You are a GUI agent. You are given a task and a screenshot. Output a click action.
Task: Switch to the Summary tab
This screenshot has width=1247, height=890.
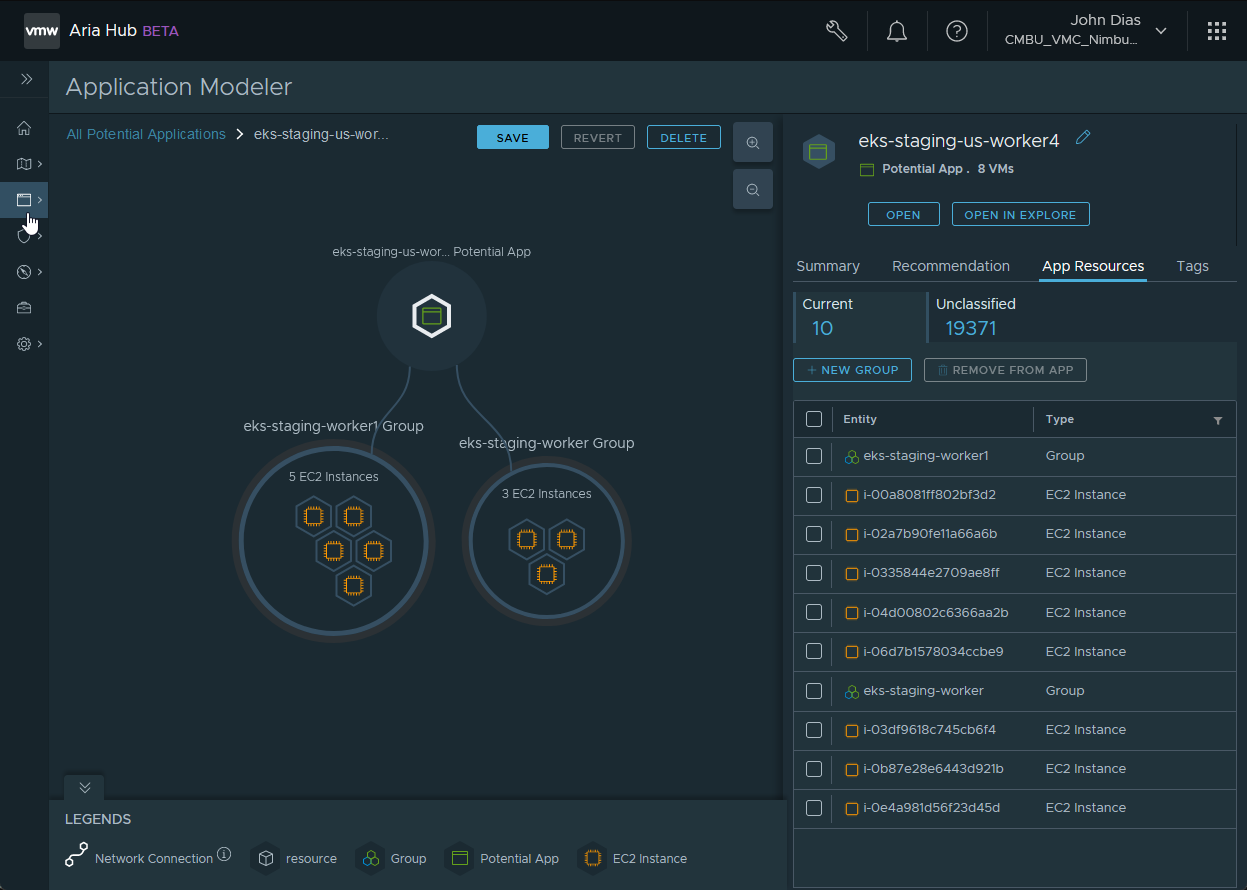pos(827,266)
